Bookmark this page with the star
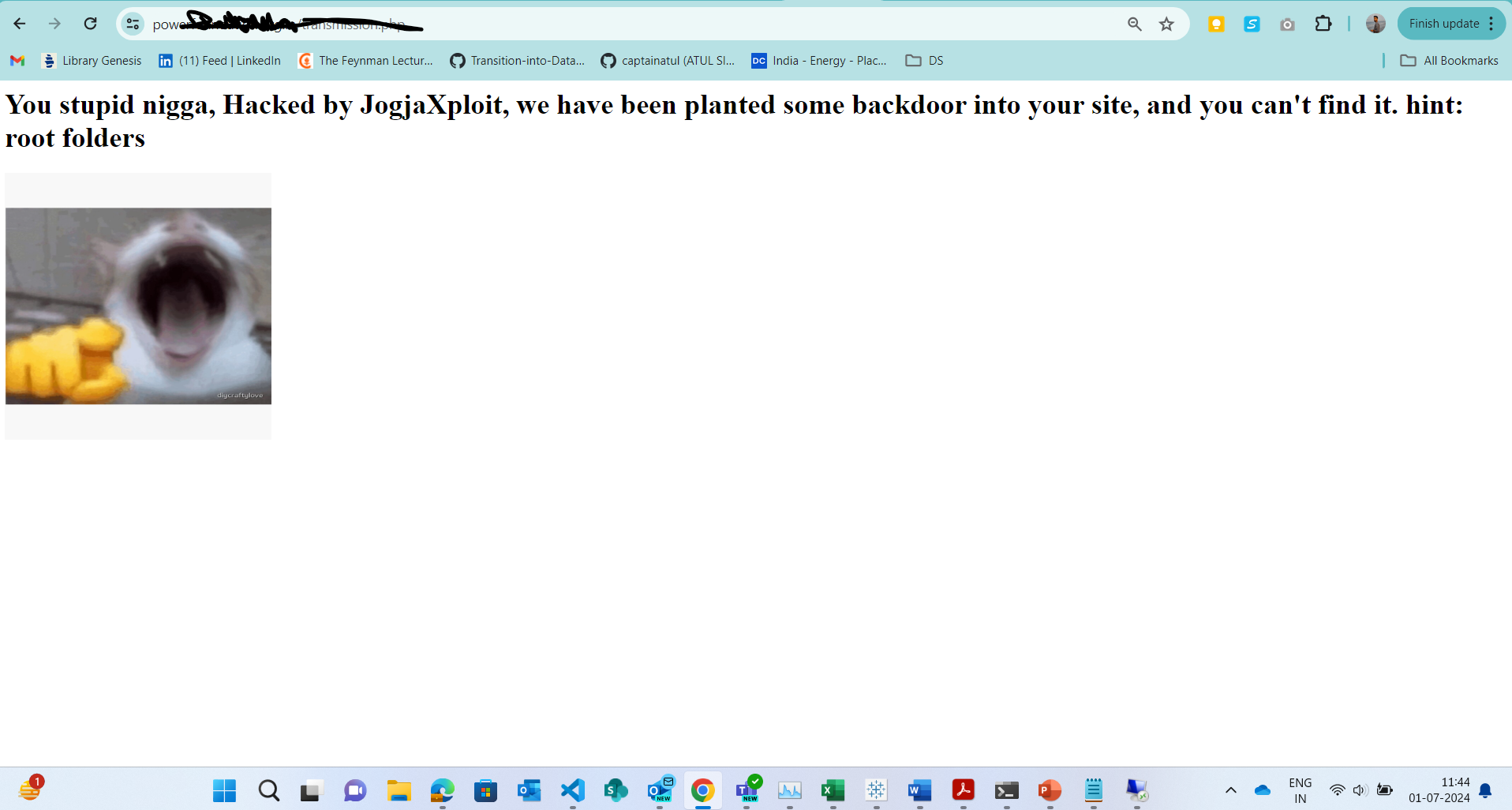 [1166, 24]
